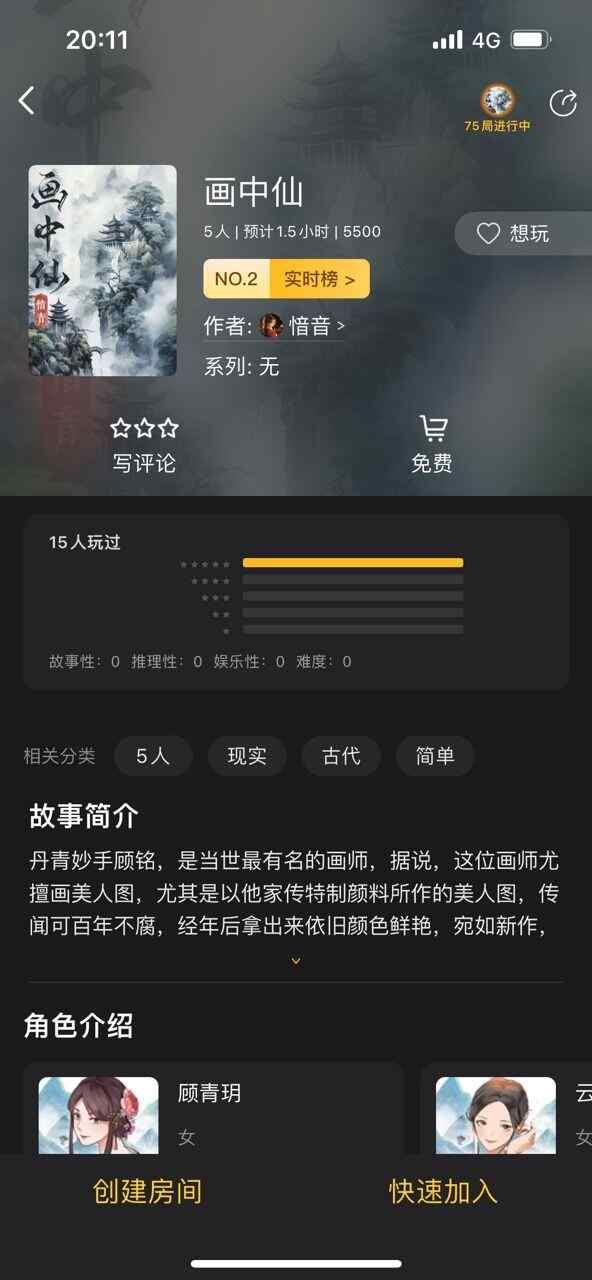
Task: Tap the back arrow icon
Action: [27, 100]
